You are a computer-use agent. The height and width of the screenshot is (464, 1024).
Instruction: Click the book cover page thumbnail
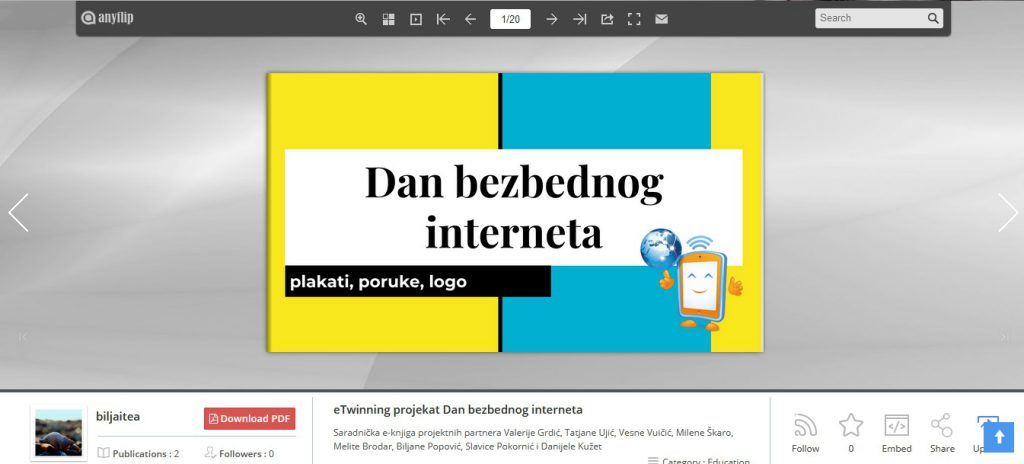click(x=514, y=212)
